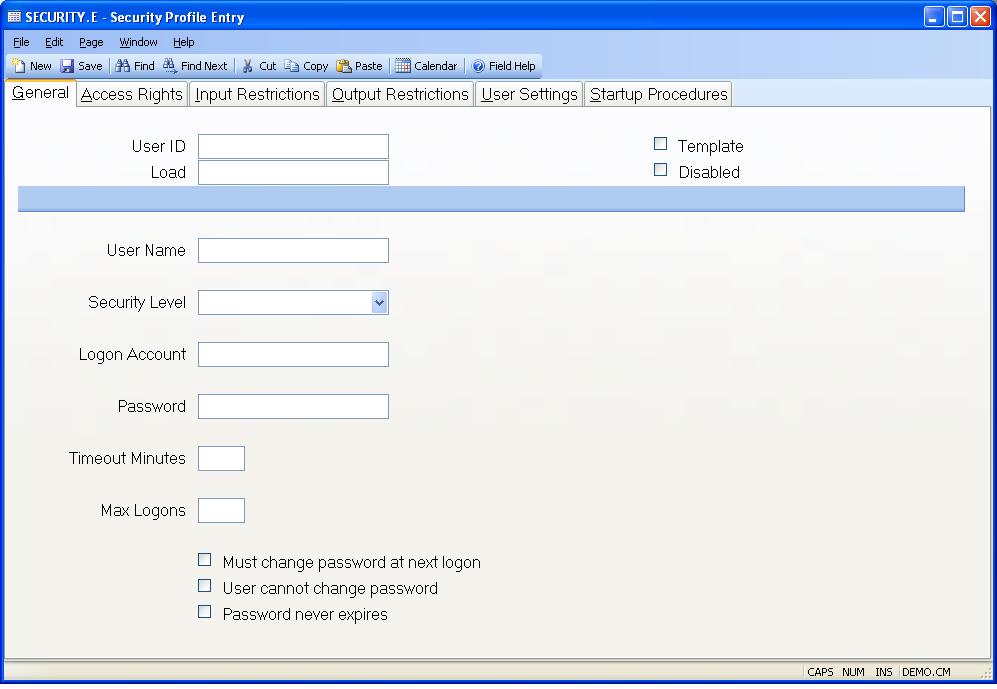
Task: Maximize the Security Profile Entry window
Action: tap(957, 17)
